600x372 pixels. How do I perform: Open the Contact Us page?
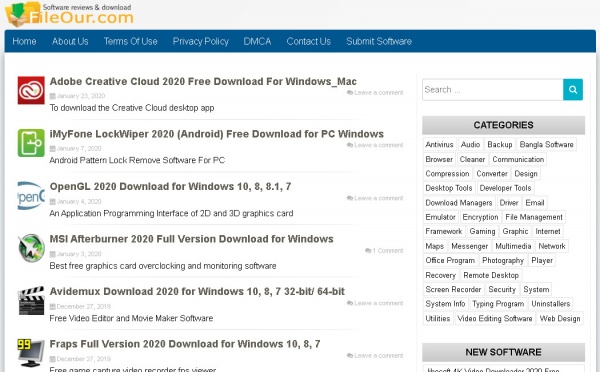pos(308,41)
